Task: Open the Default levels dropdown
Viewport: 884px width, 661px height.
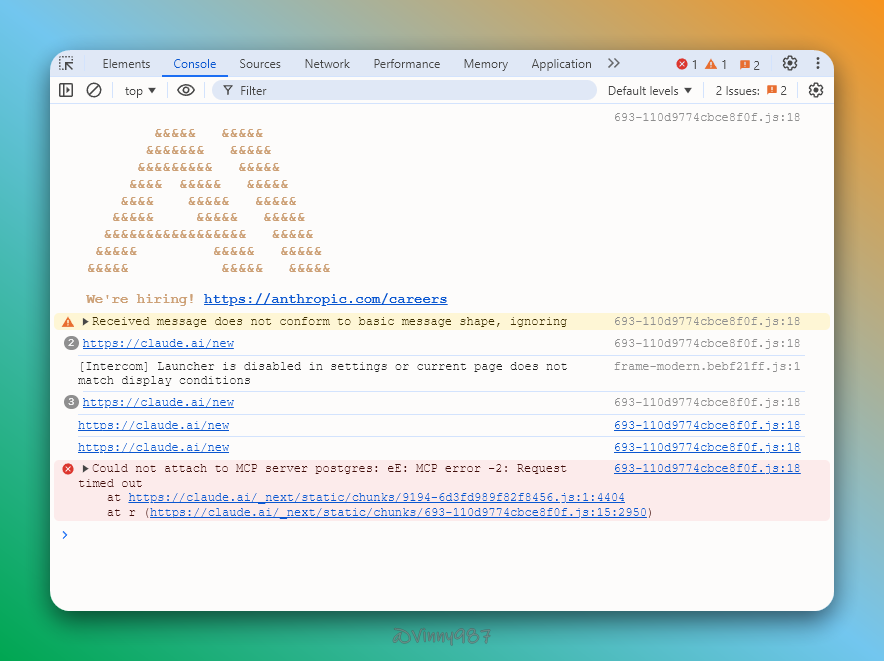Action: click(x=650, y=91)
